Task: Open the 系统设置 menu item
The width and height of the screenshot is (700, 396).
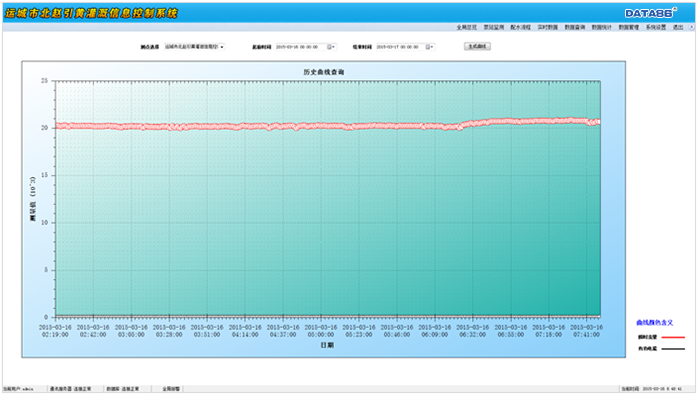Action: (x=656, y=27)
